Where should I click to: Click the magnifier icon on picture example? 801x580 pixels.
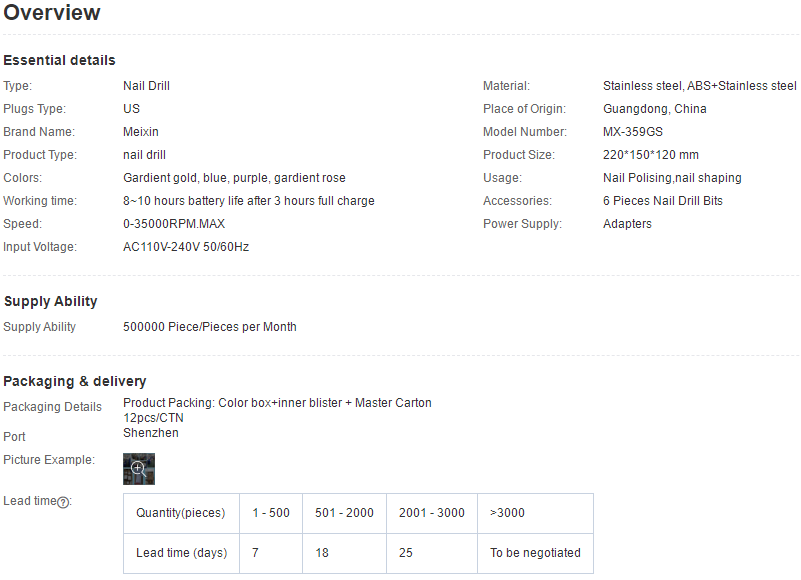point(138,468)
